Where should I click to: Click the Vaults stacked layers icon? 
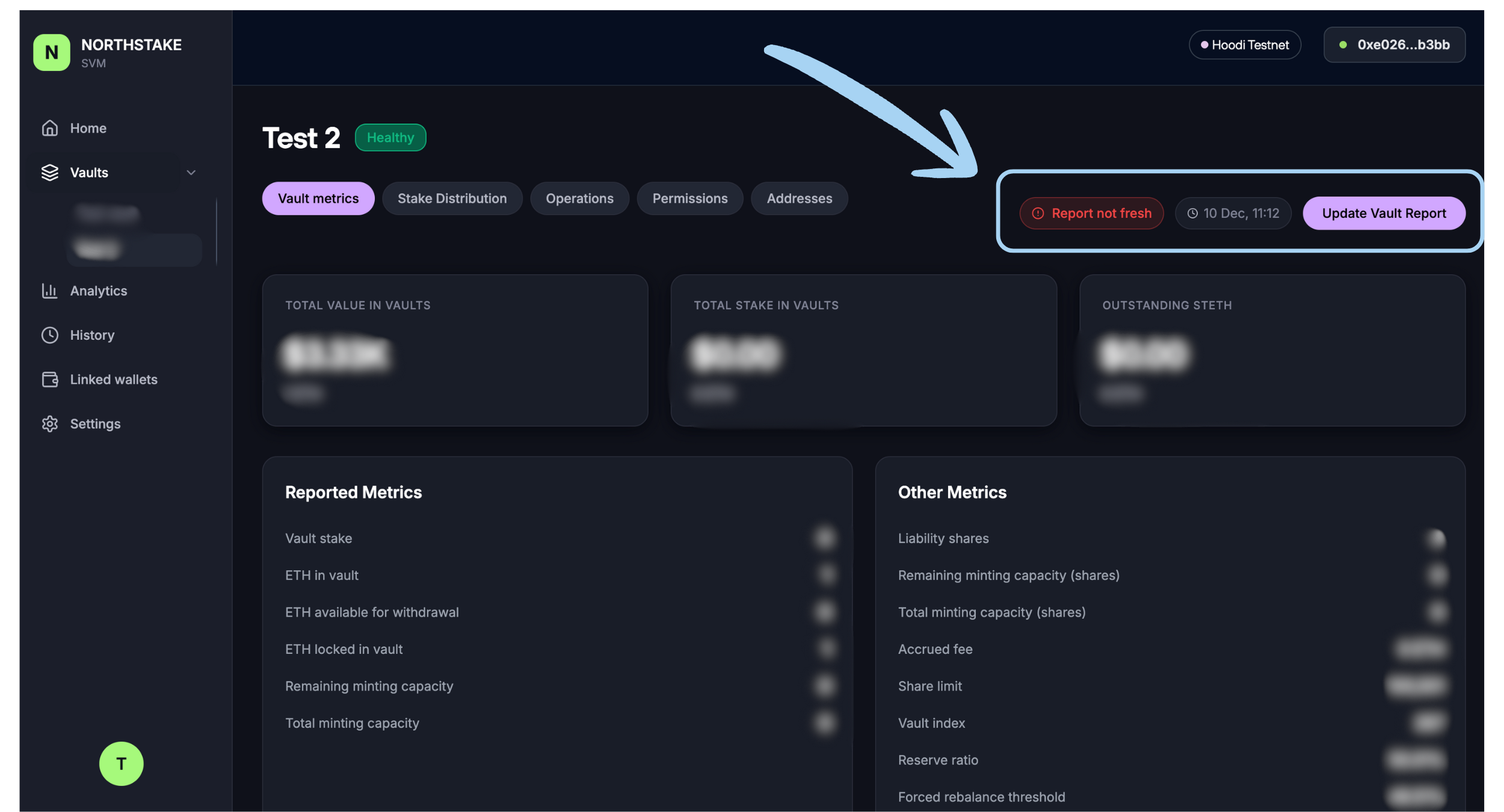(50, 173)
